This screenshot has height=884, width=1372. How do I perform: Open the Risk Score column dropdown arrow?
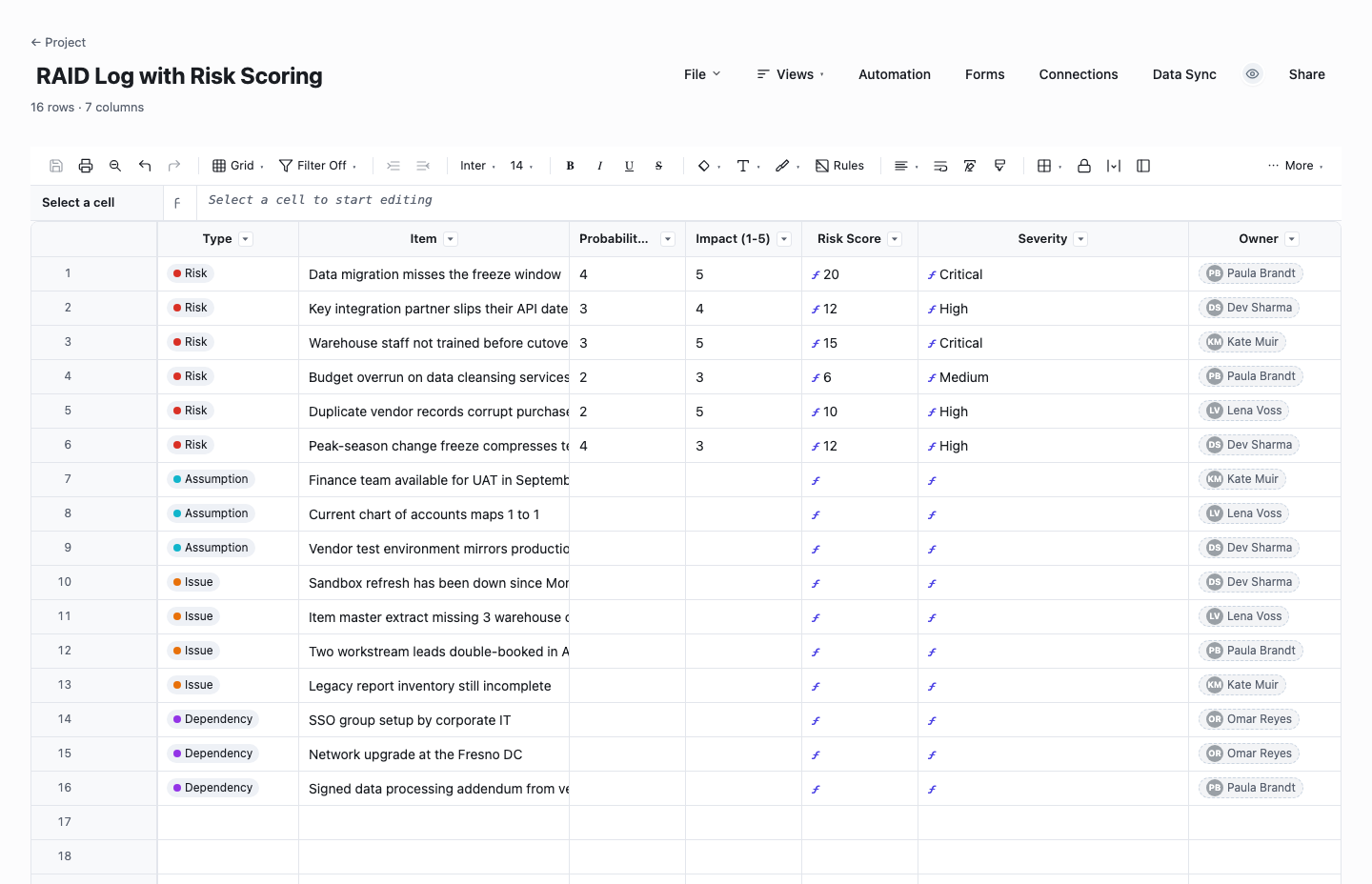click(895, 239)
